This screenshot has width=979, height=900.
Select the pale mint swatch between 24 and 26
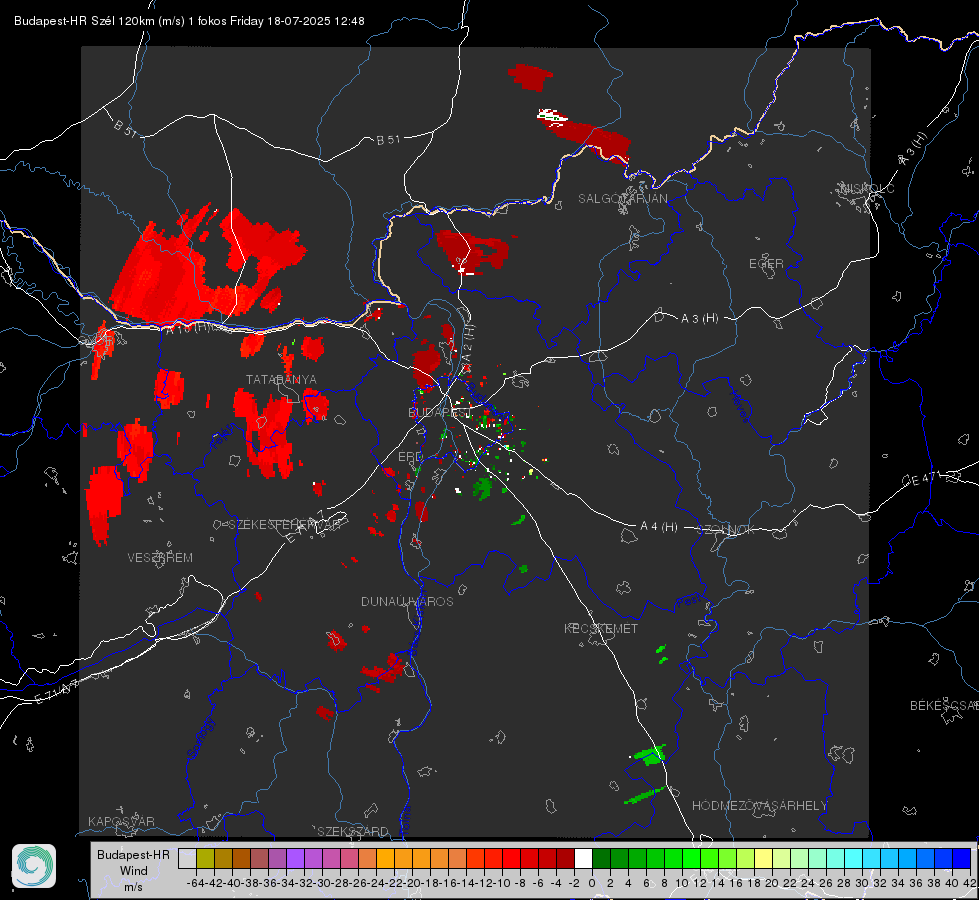pos(817,859)
